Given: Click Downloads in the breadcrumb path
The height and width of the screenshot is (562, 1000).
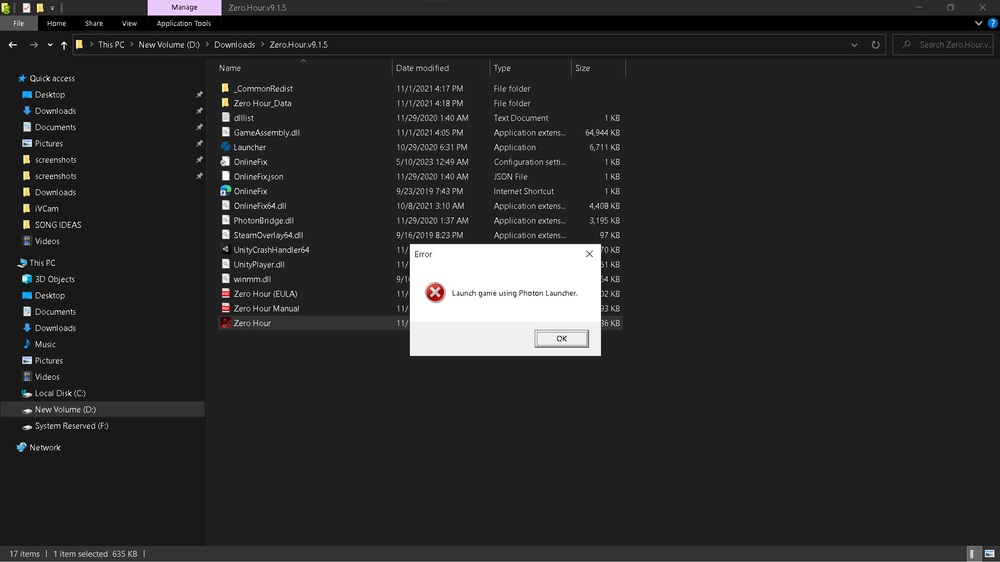Looking at the screenshot, I should tap(234, 45).
